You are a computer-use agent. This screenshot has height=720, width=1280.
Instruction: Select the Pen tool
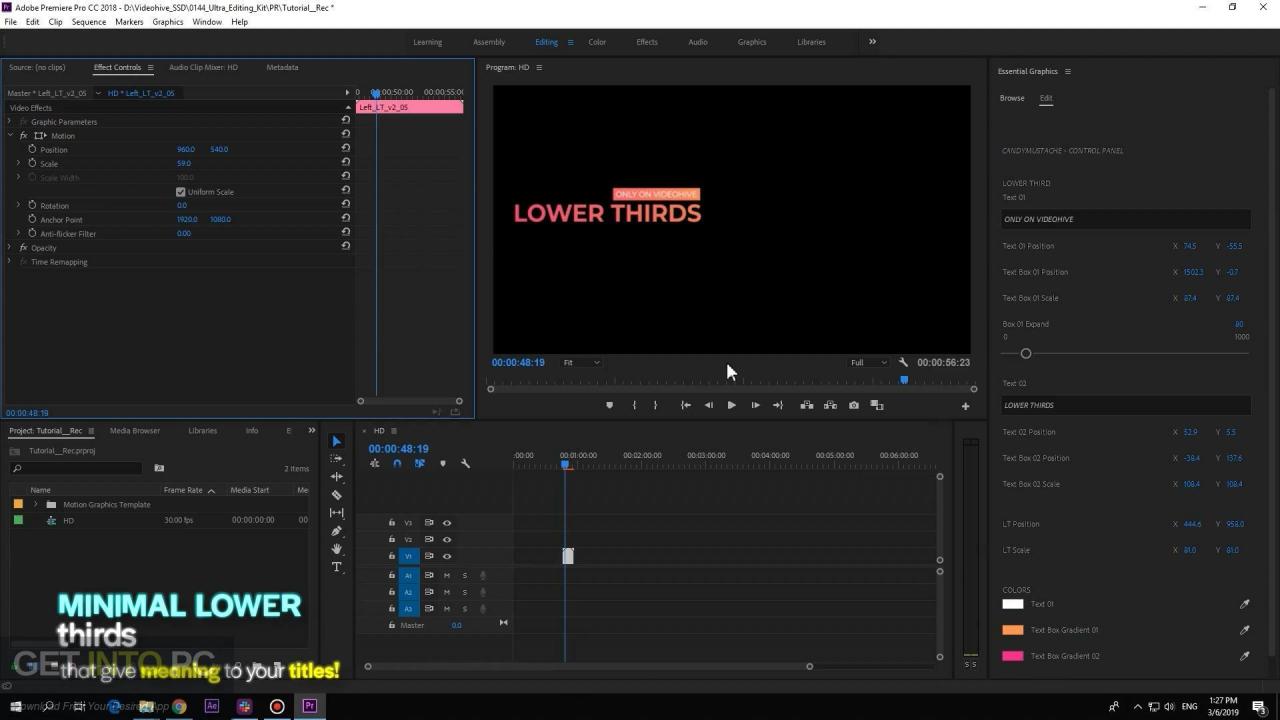tap(337, 531)
